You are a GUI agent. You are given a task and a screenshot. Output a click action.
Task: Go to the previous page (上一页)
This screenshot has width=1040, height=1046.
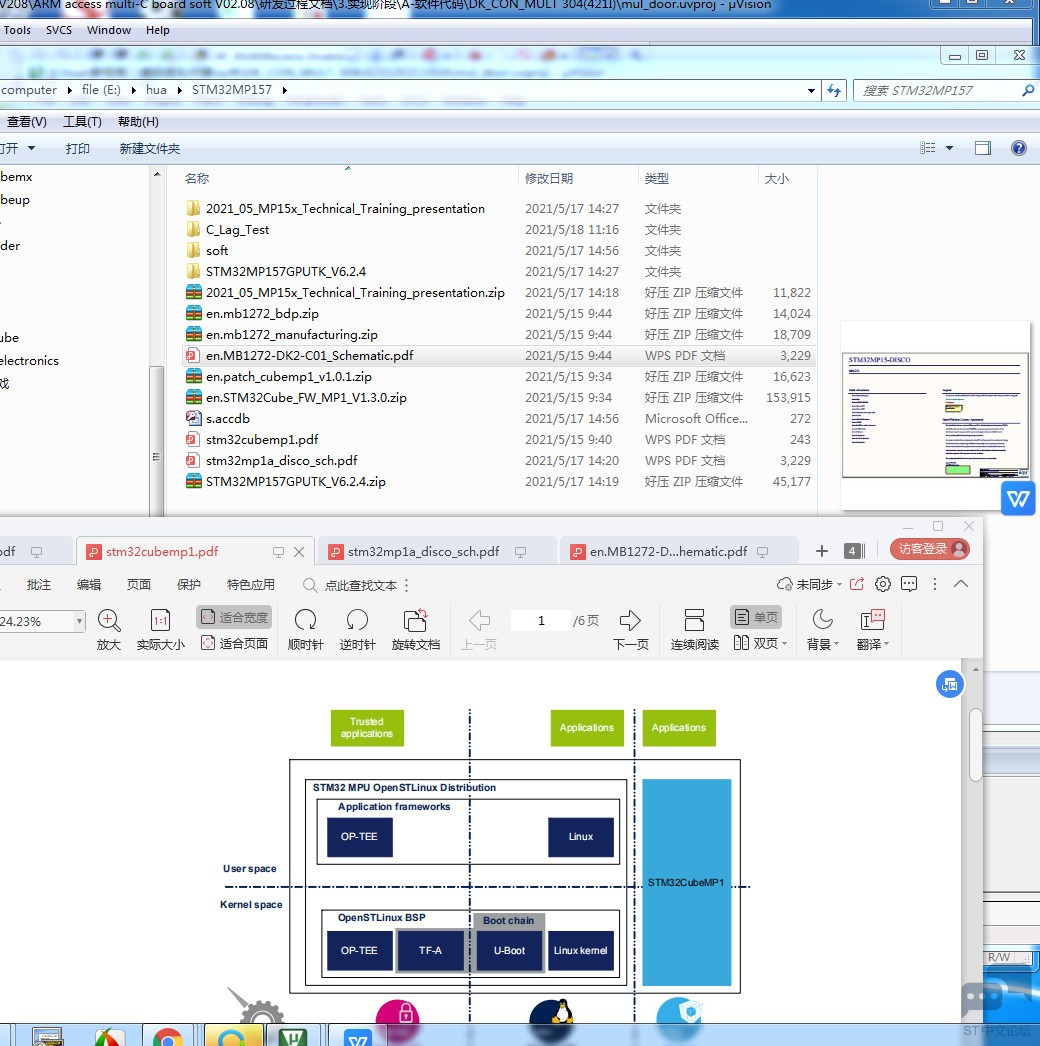479,629
